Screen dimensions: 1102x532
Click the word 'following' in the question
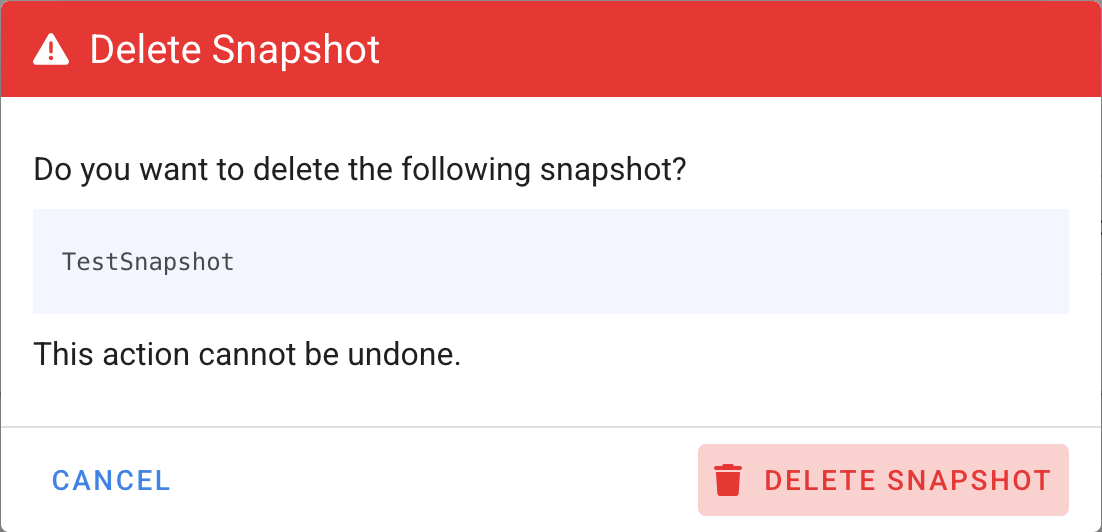point(466,169)
